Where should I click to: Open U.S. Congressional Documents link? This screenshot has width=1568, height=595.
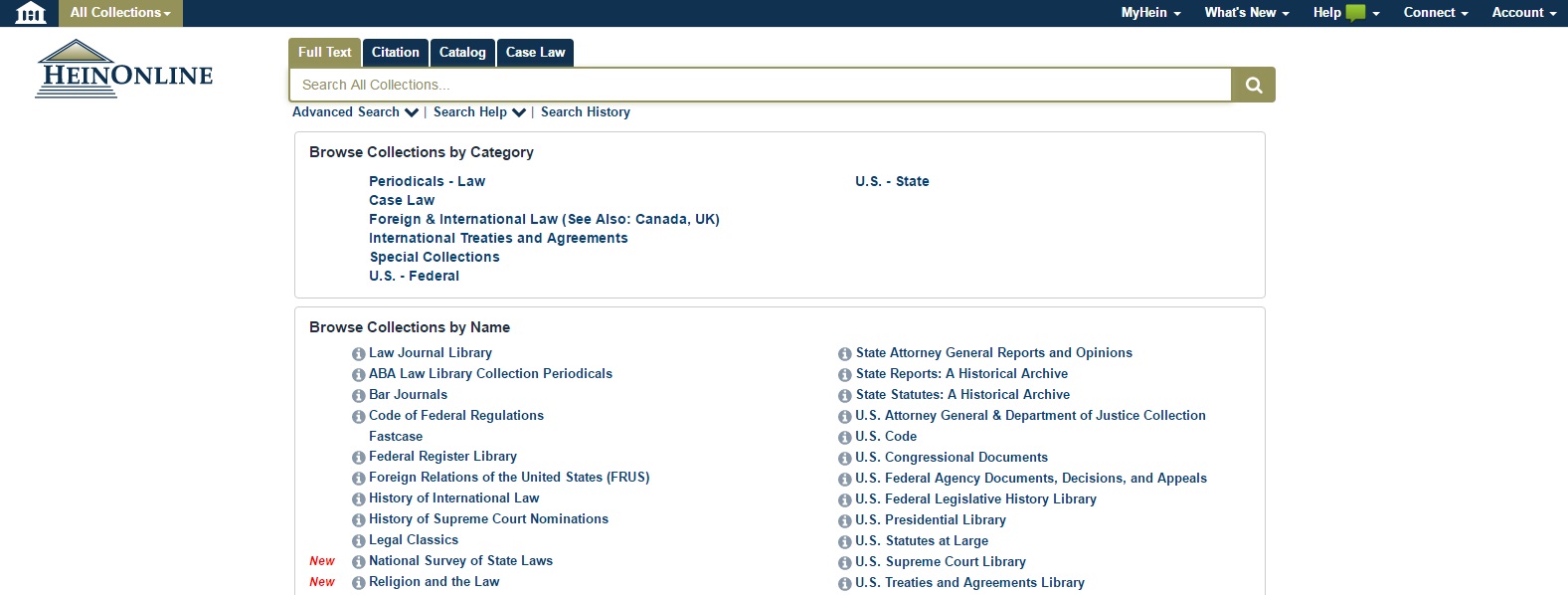(x=952, y=458)
